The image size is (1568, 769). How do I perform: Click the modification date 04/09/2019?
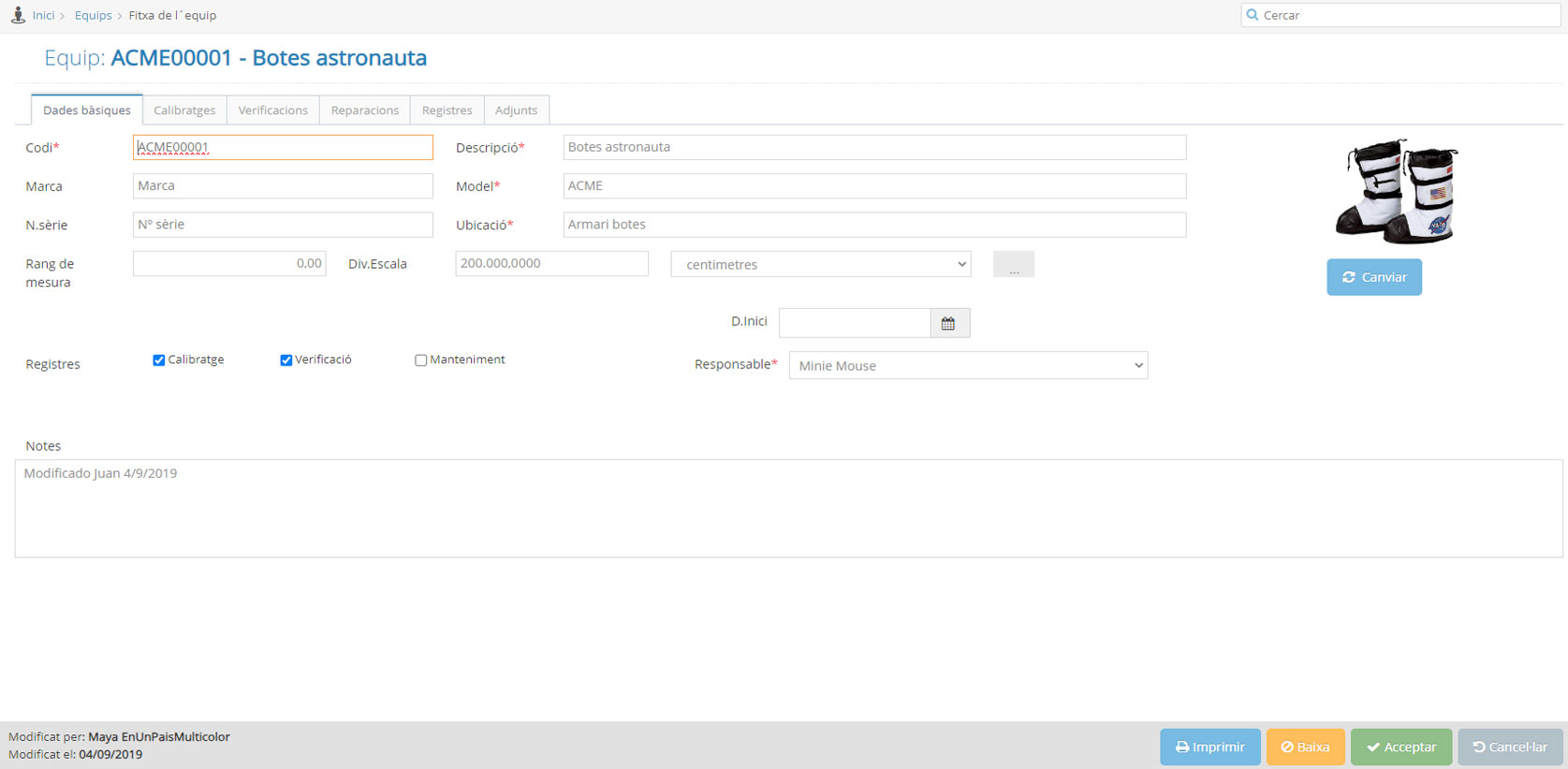pos(110,755)
